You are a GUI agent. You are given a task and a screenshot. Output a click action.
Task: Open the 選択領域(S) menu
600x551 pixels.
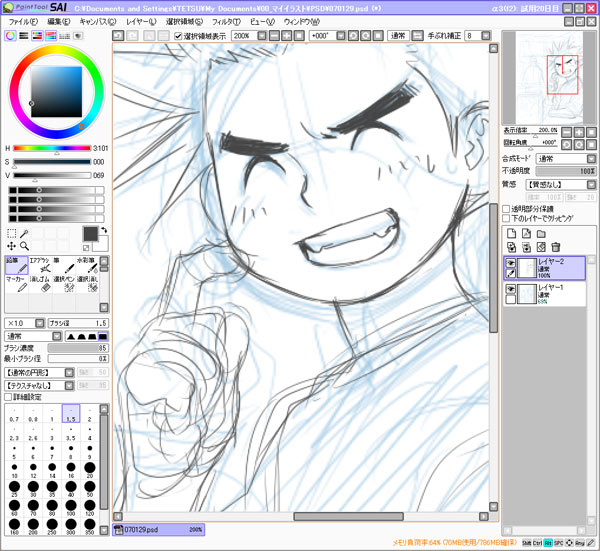[x=184, y=22]
